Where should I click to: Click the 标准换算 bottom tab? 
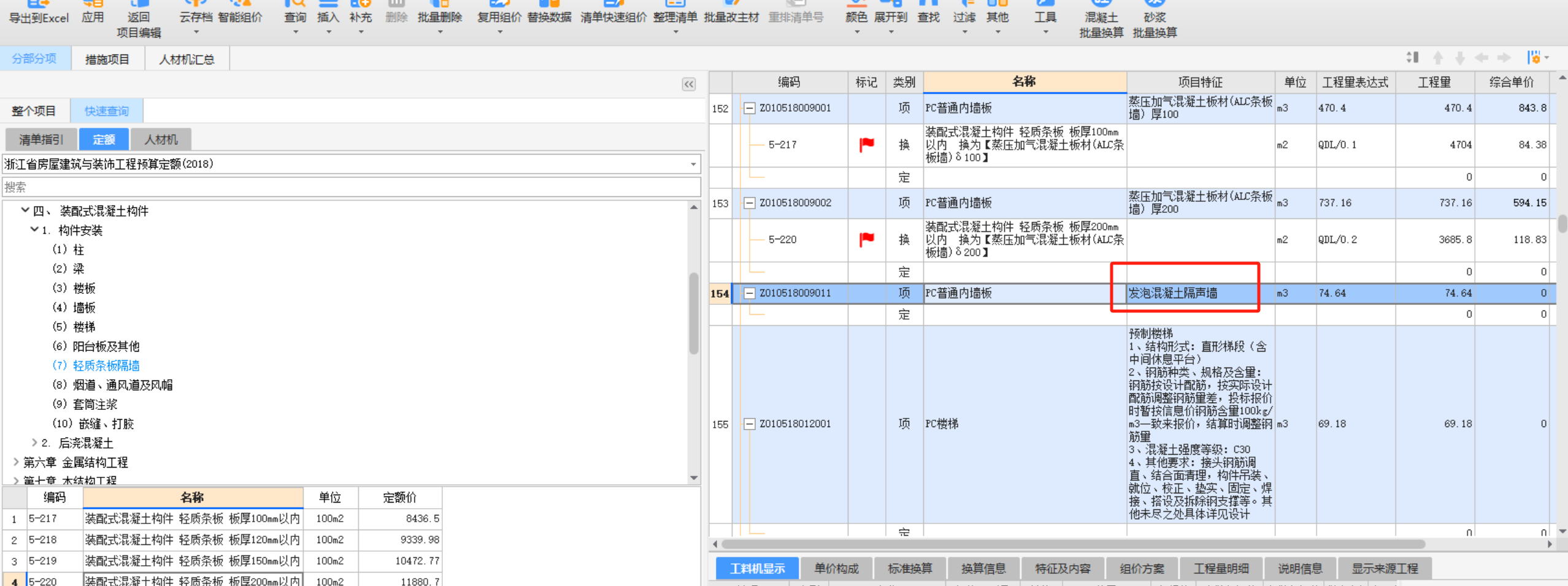tap(910, 569)
